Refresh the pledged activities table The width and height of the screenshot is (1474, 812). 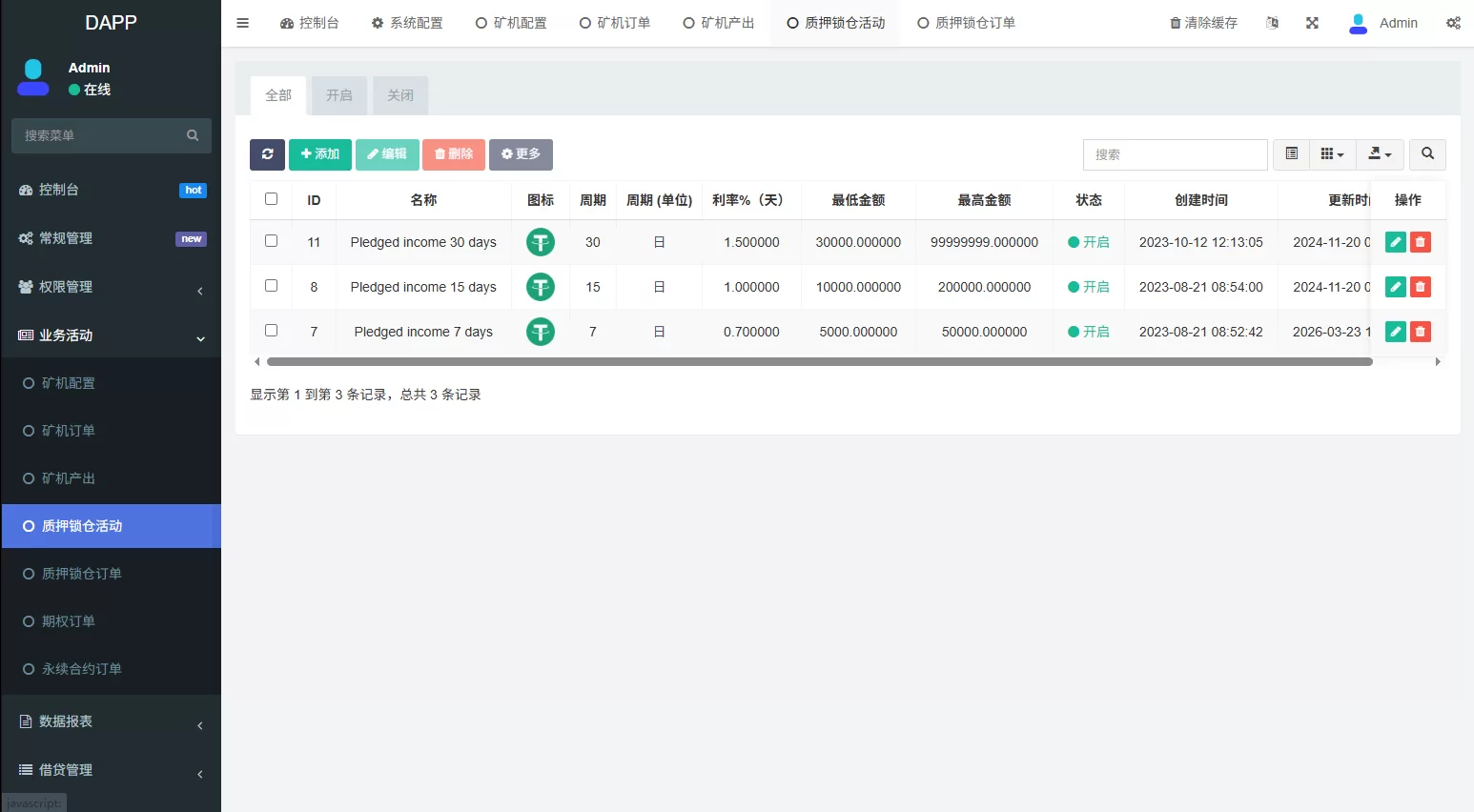pos(267,154)
